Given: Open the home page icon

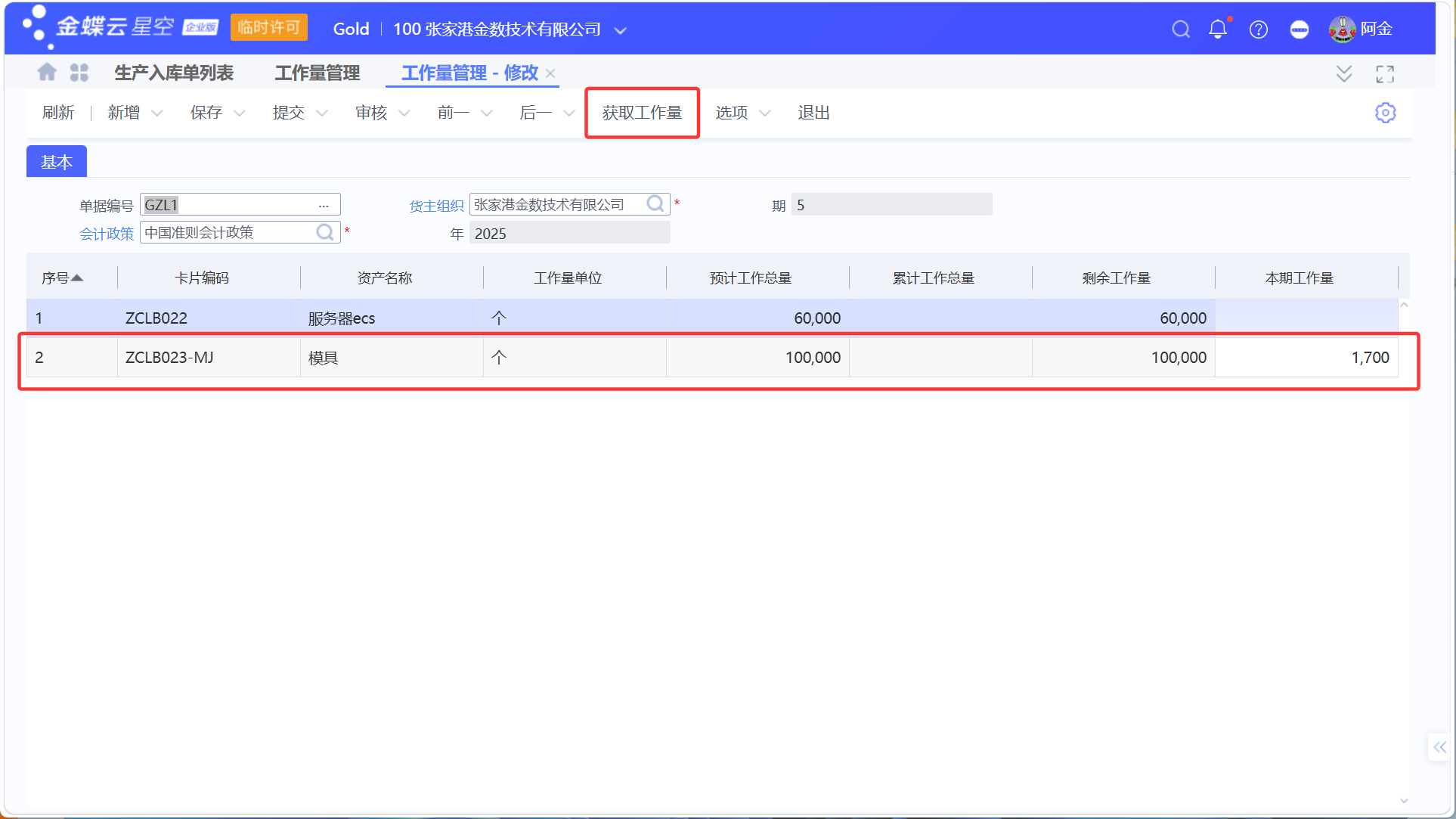Looking at the screenshot, I should tap(47, 73).
